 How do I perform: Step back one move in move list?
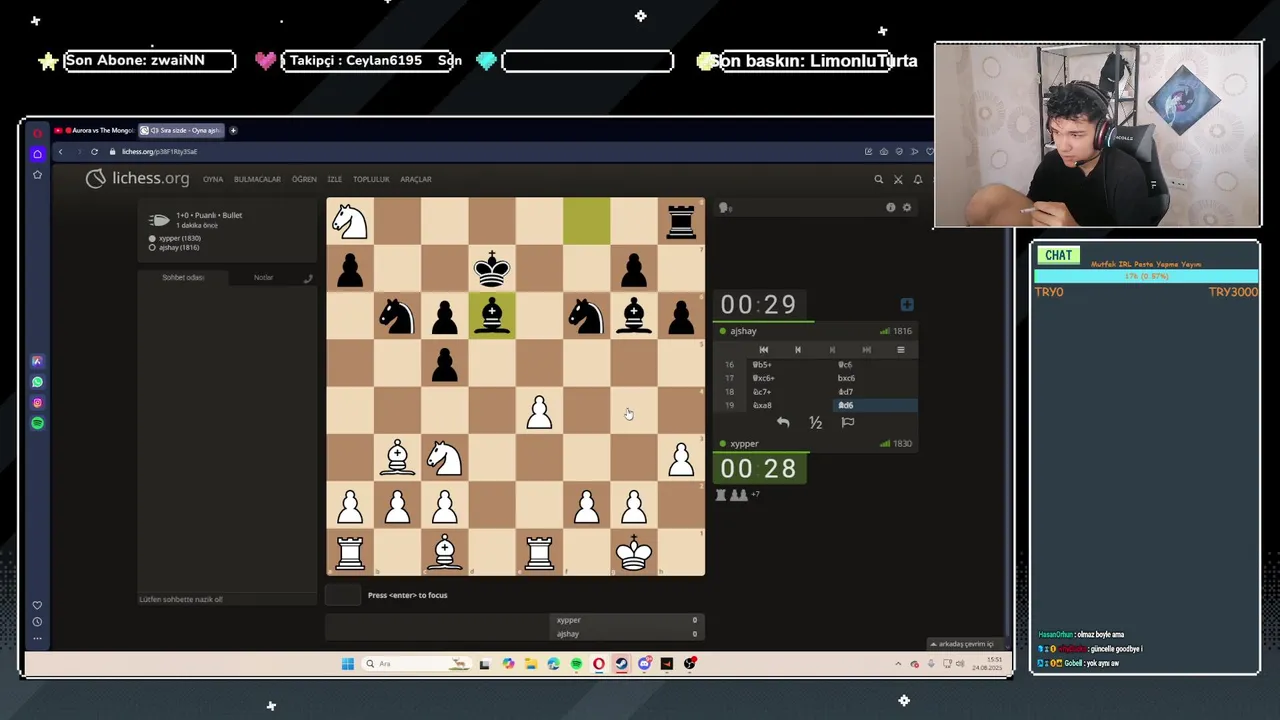[798, 350]
